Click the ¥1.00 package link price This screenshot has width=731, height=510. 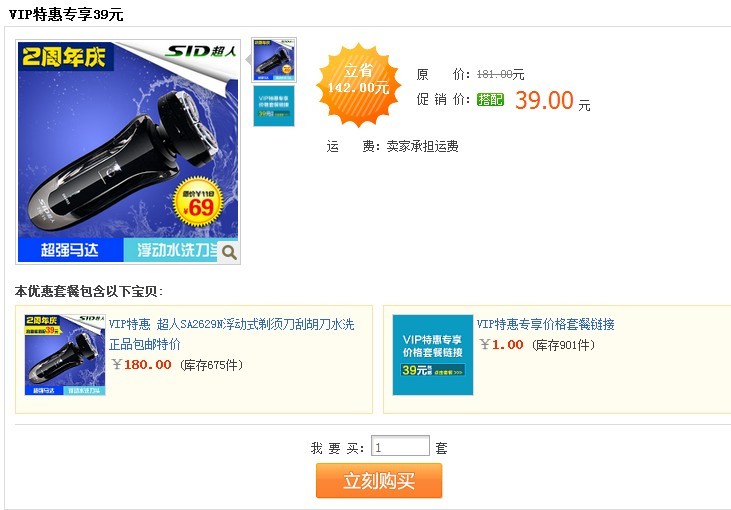502,345
